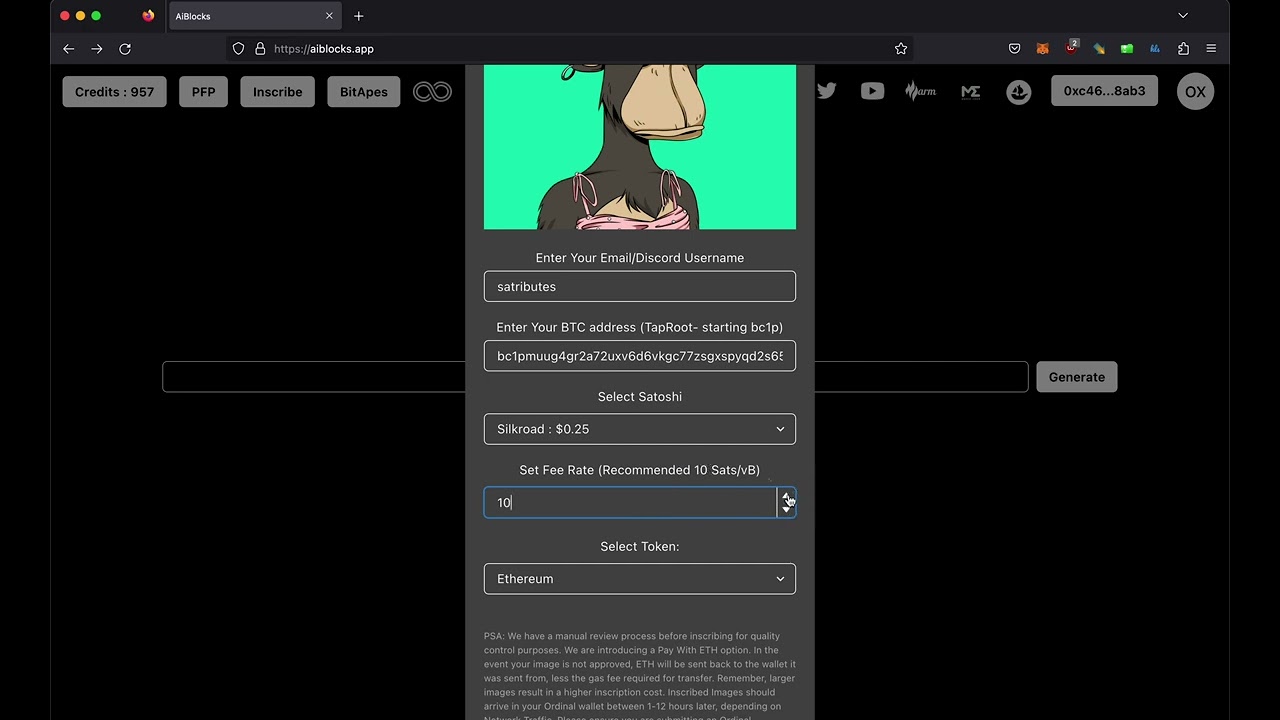This screenshot has width=1280, height=720.
Task: Click the infinity loop logo icon
Action: 432,92
